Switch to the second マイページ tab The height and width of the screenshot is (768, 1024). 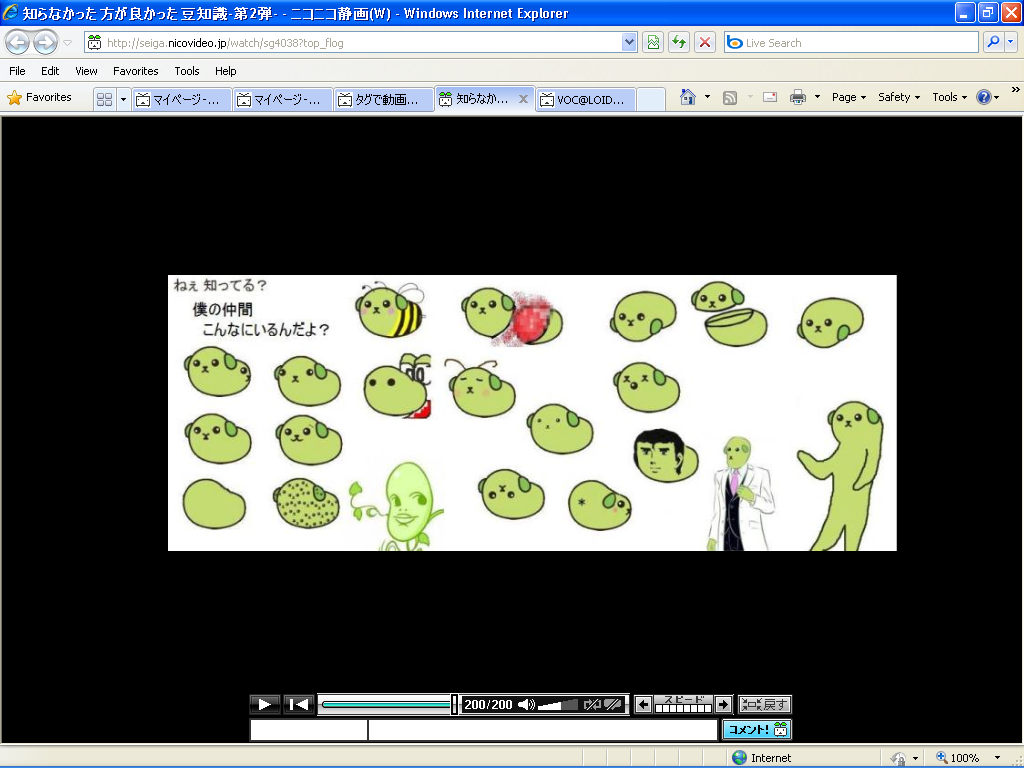pos(283,99)
